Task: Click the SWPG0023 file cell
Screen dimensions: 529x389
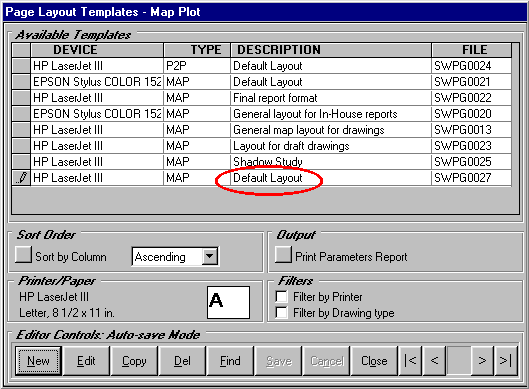Action: point(471,146)
